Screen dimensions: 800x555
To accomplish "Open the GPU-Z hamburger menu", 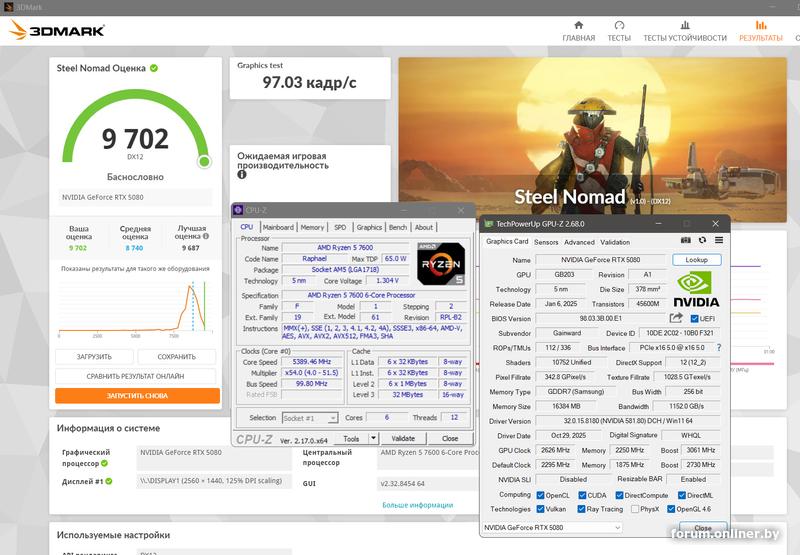I will point(719,240).
